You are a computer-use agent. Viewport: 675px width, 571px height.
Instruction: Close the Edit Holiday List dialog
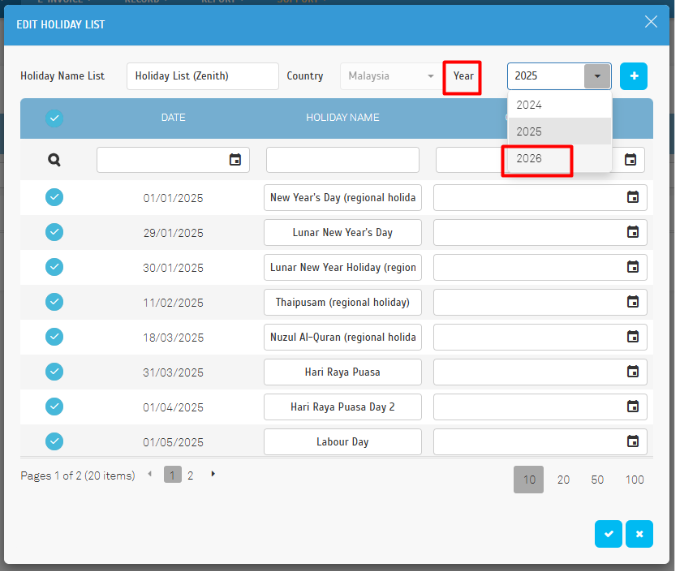[651, 22]
